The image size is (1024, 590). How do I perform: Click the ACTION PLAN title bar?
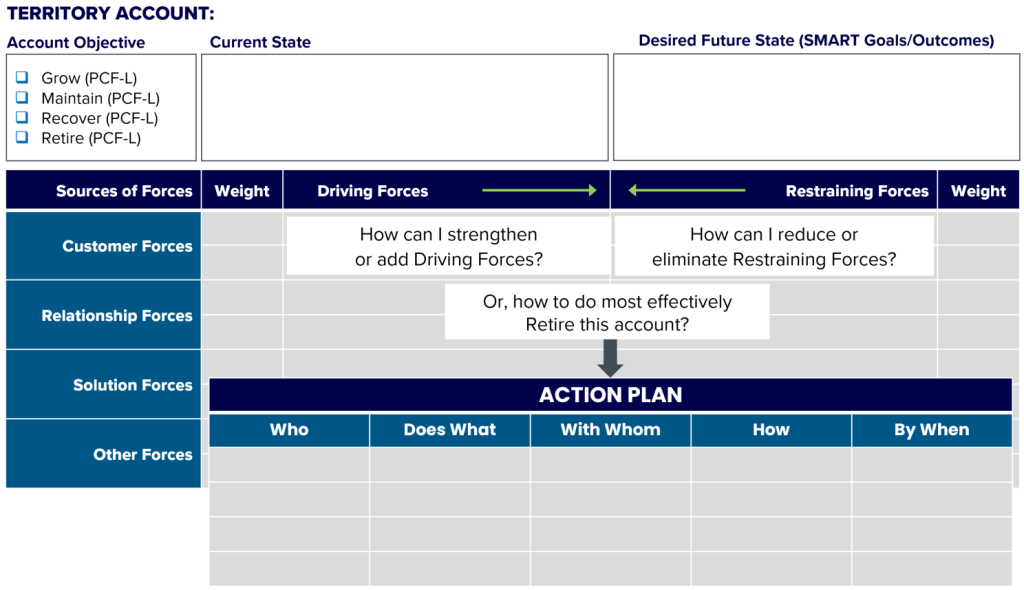[610, 395]
